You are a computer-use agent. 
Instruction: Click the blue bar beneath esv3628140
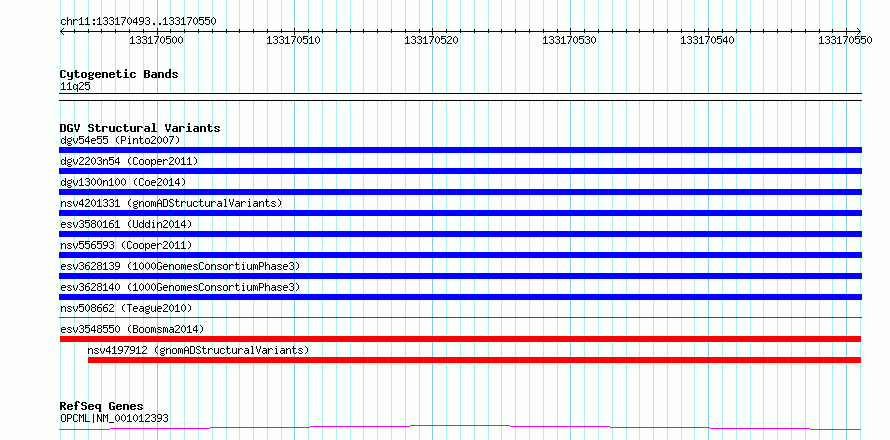[x=460, y=297]
